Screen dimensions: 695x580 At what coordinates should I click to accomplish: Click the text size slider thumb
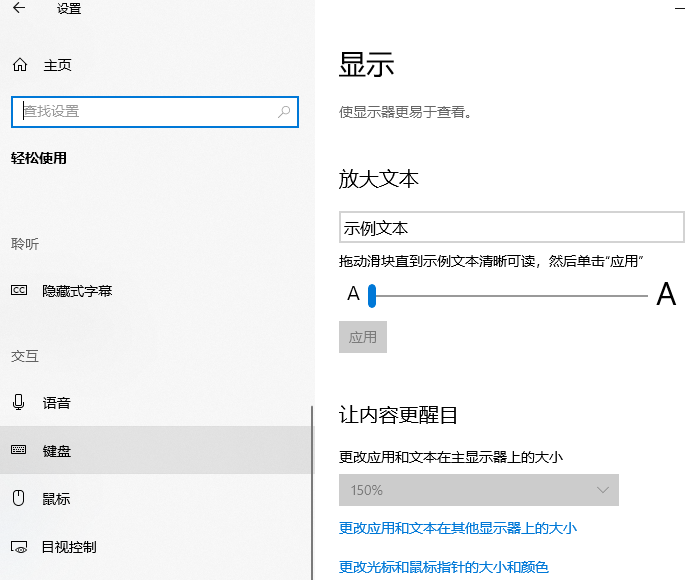(371, 295)
